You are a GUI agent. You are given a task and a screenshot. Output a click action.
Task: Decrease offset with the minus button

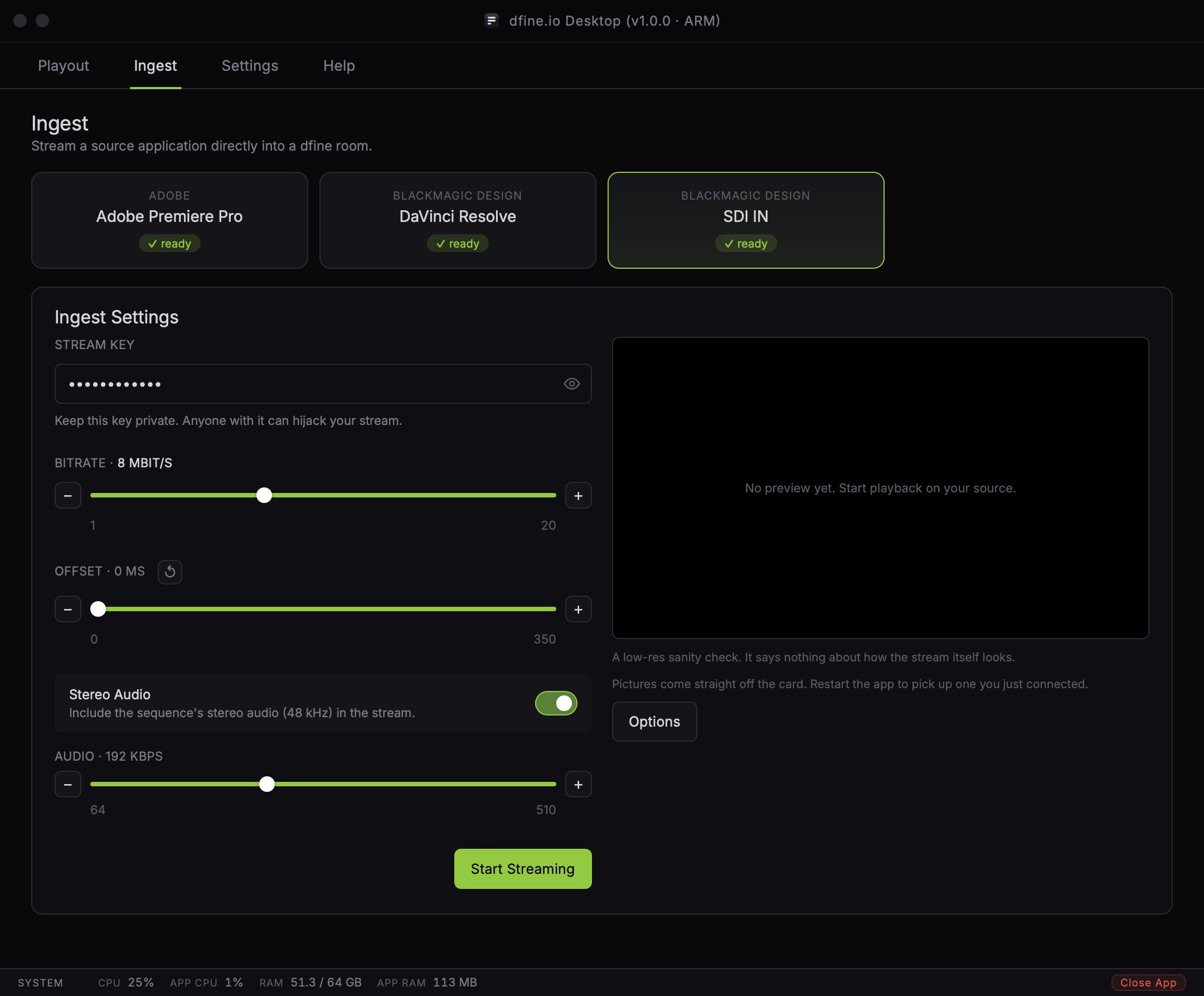[x=67, y=609]
